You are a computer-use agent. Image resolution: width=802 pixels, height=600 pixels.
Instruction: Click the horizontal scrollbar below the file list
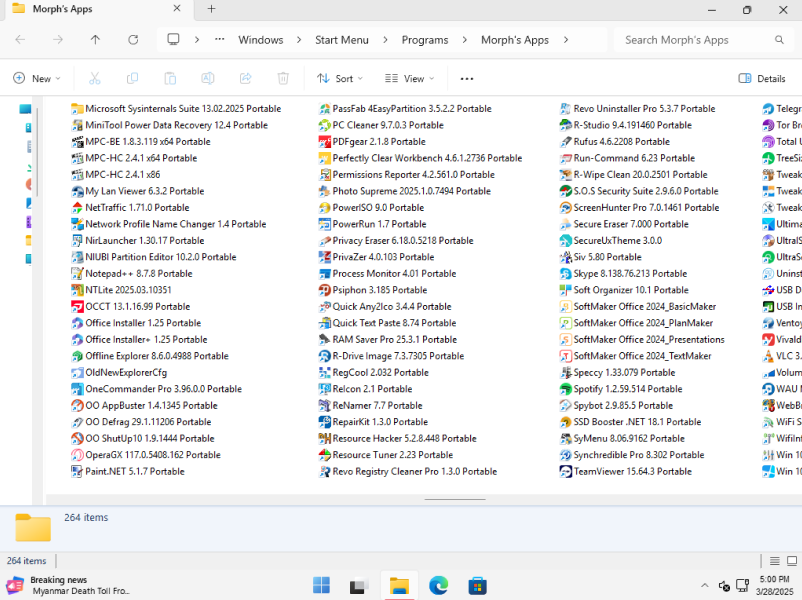coord(455,499)
